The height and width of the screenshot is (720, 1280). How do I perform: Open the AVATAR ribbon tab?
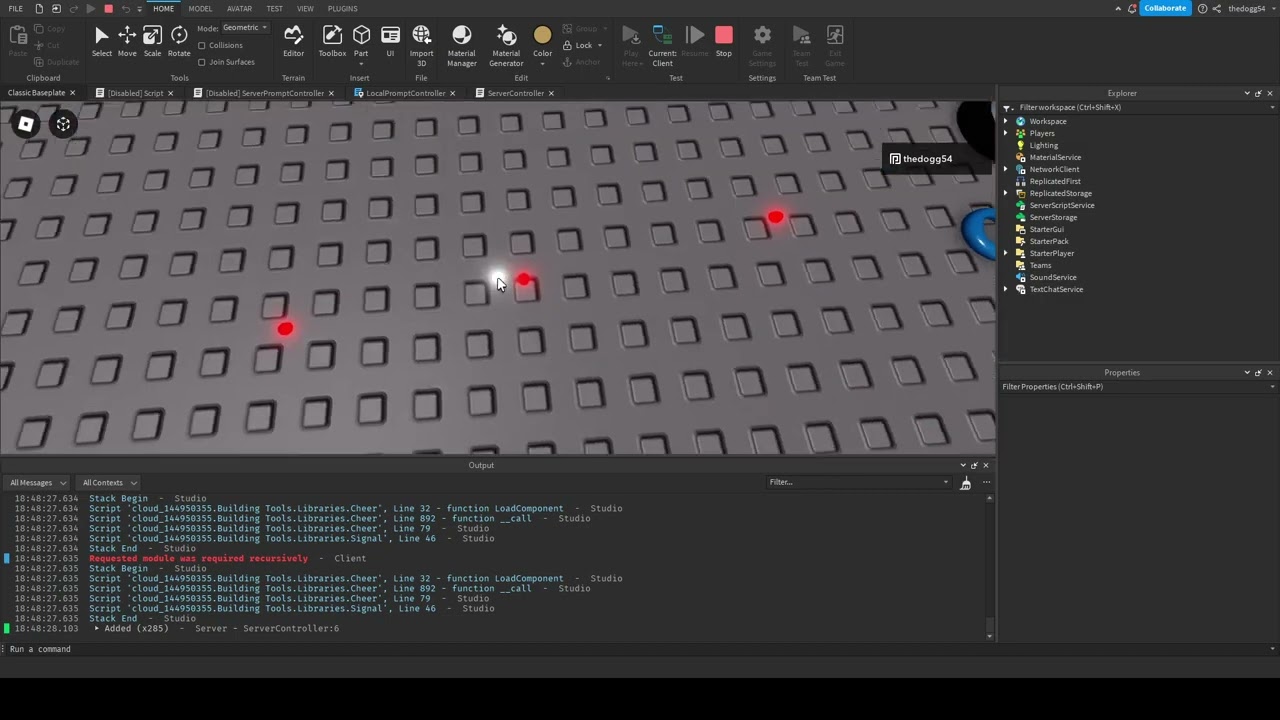[239, 9]
